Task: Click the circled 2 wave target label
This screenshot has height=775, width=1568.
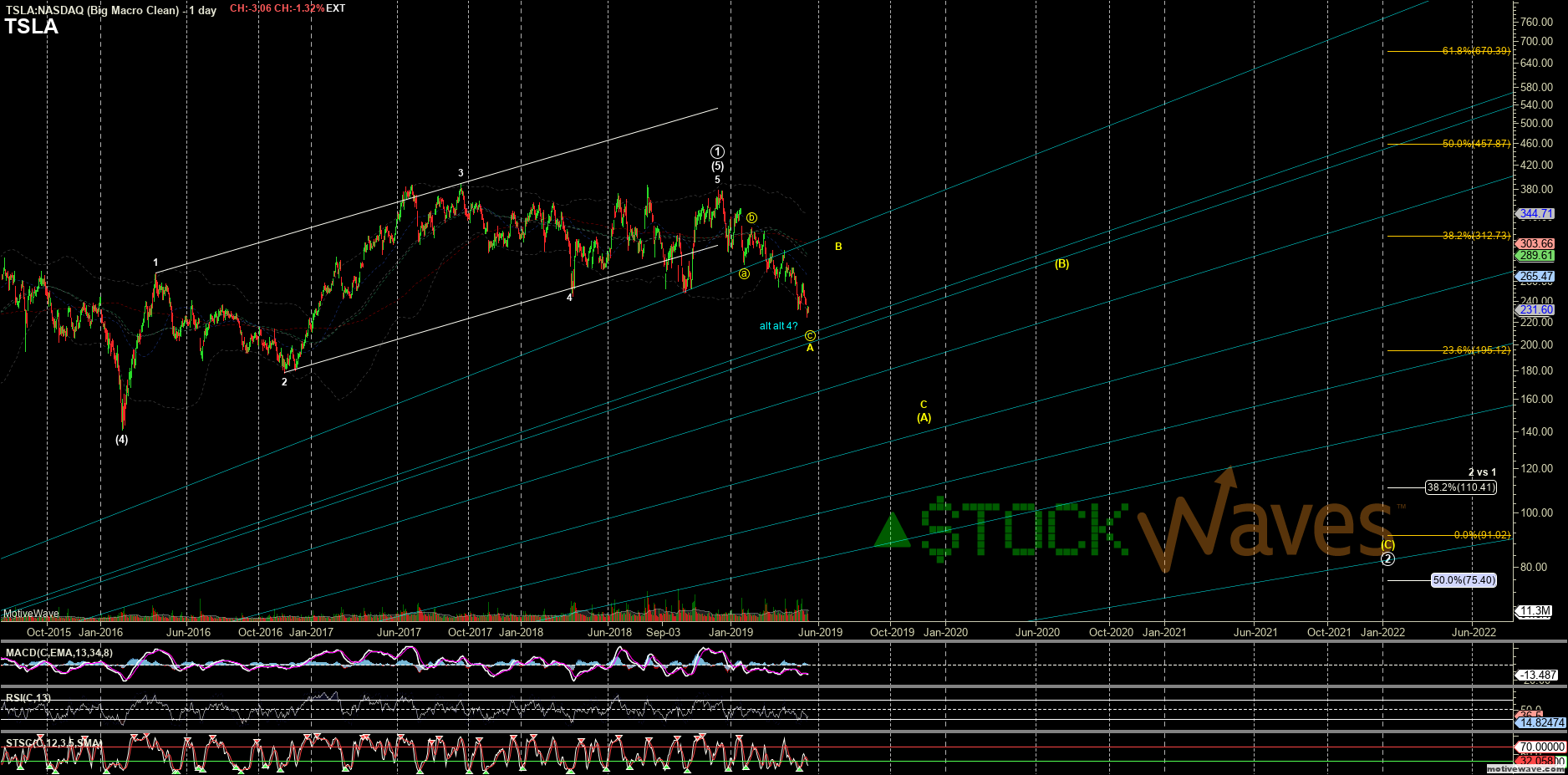Action: point(1387,558)
